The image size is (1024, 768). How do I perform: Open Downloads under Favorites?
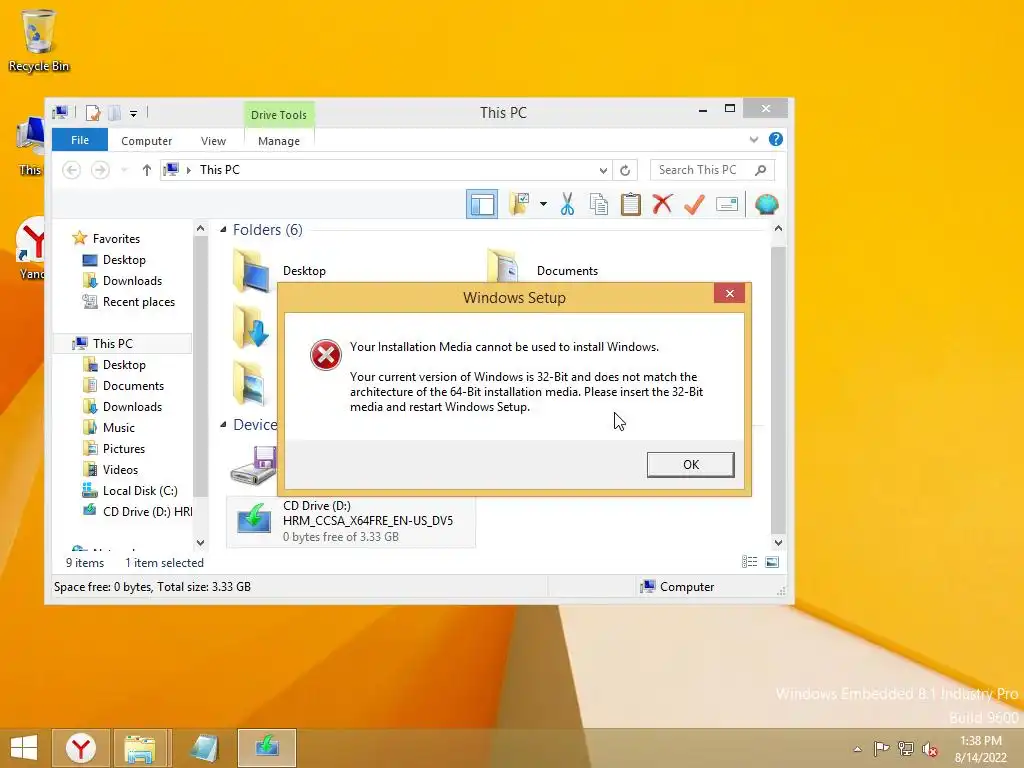click(x=132, y=281)
